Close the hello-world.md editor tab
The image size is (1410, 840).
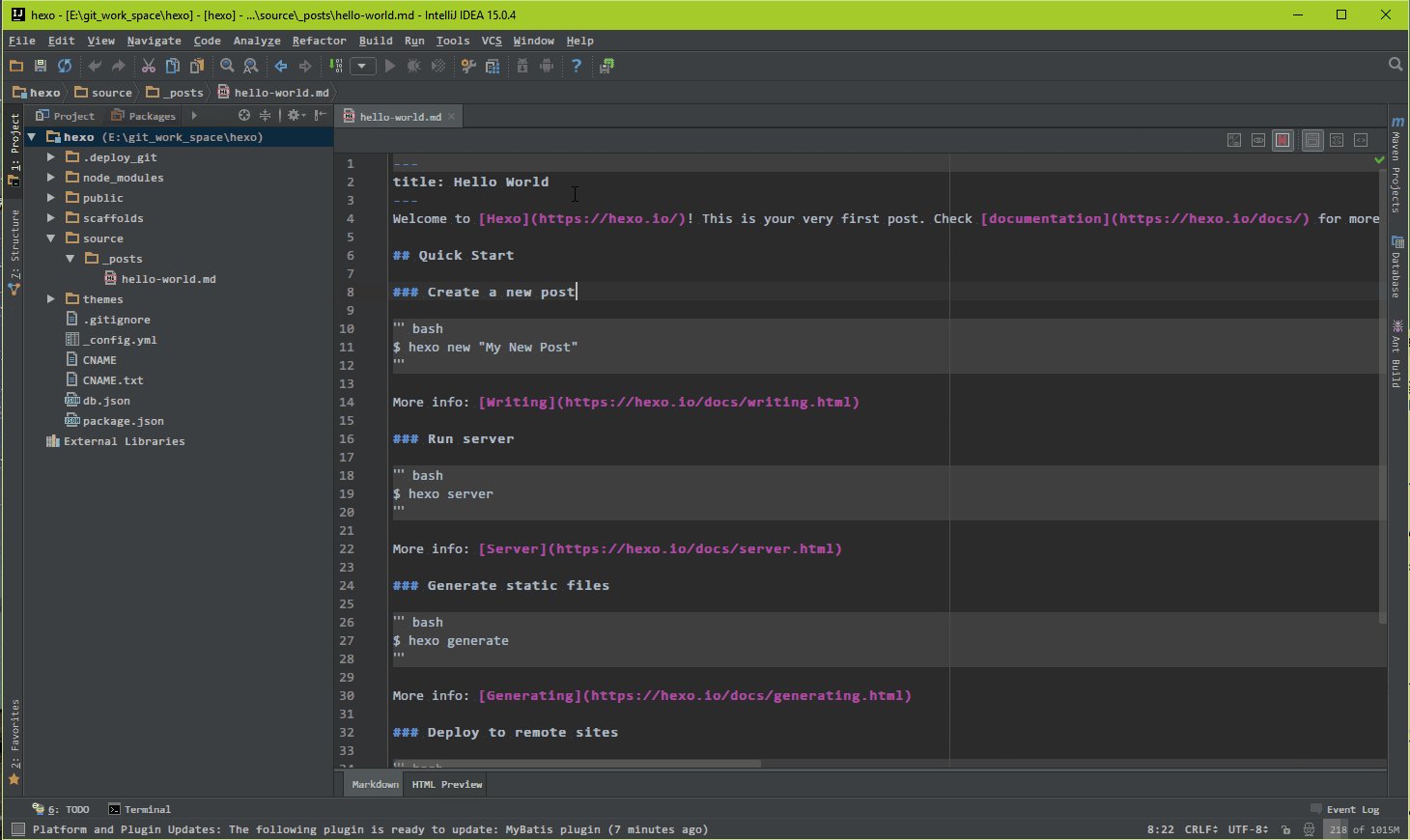[451, 117]
